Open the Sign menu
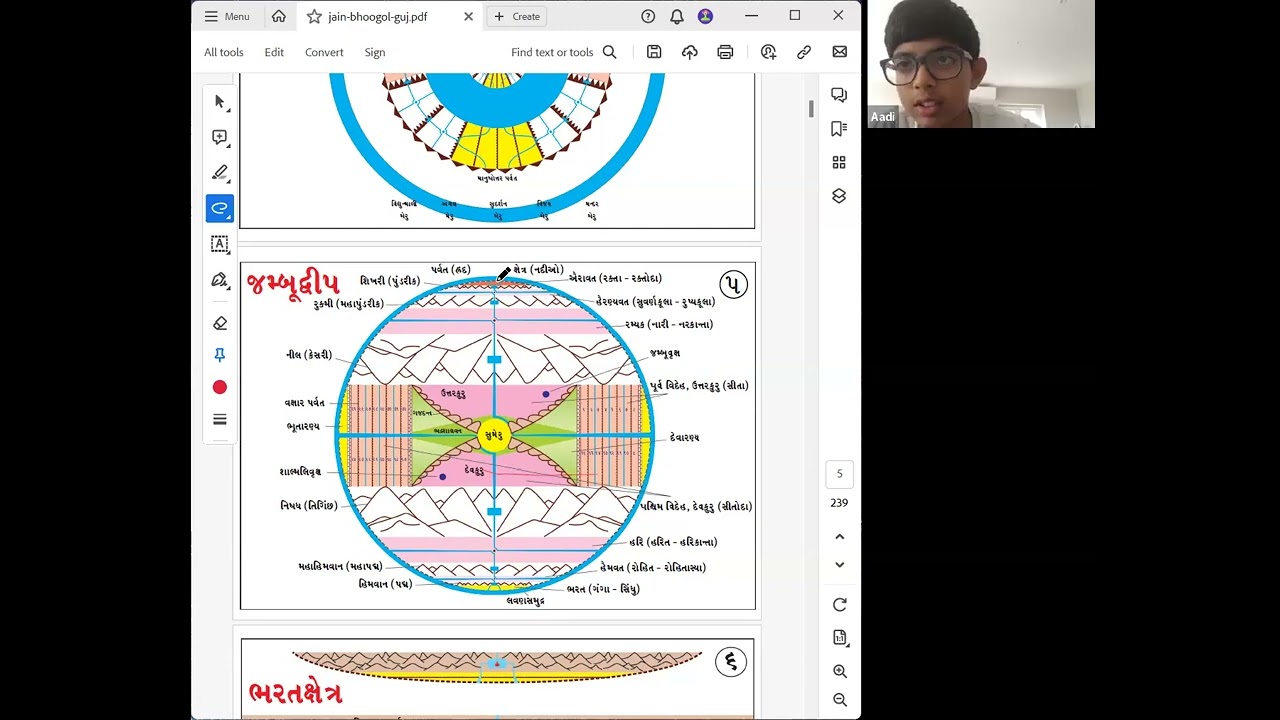Image resolution: width=1280 pixels, height=720 pixels. point(375,52)
